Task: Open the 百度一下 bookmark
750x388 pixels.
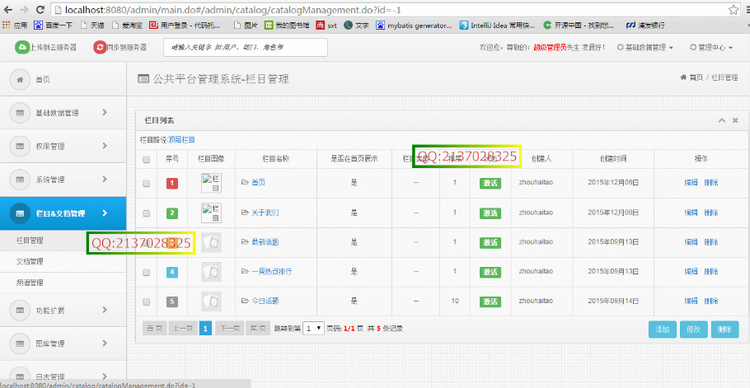Action: pyautogui.click(x=53, y=25)
